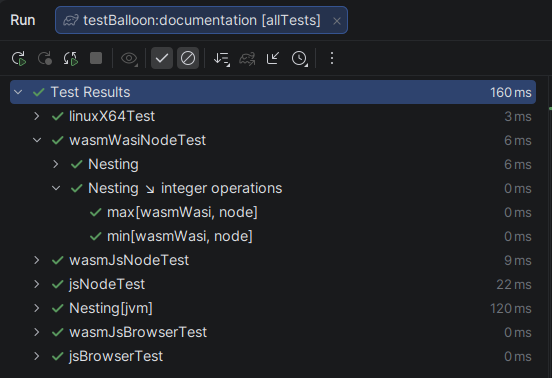Expand the wasmJsBrowserTest node

(37, 332)
